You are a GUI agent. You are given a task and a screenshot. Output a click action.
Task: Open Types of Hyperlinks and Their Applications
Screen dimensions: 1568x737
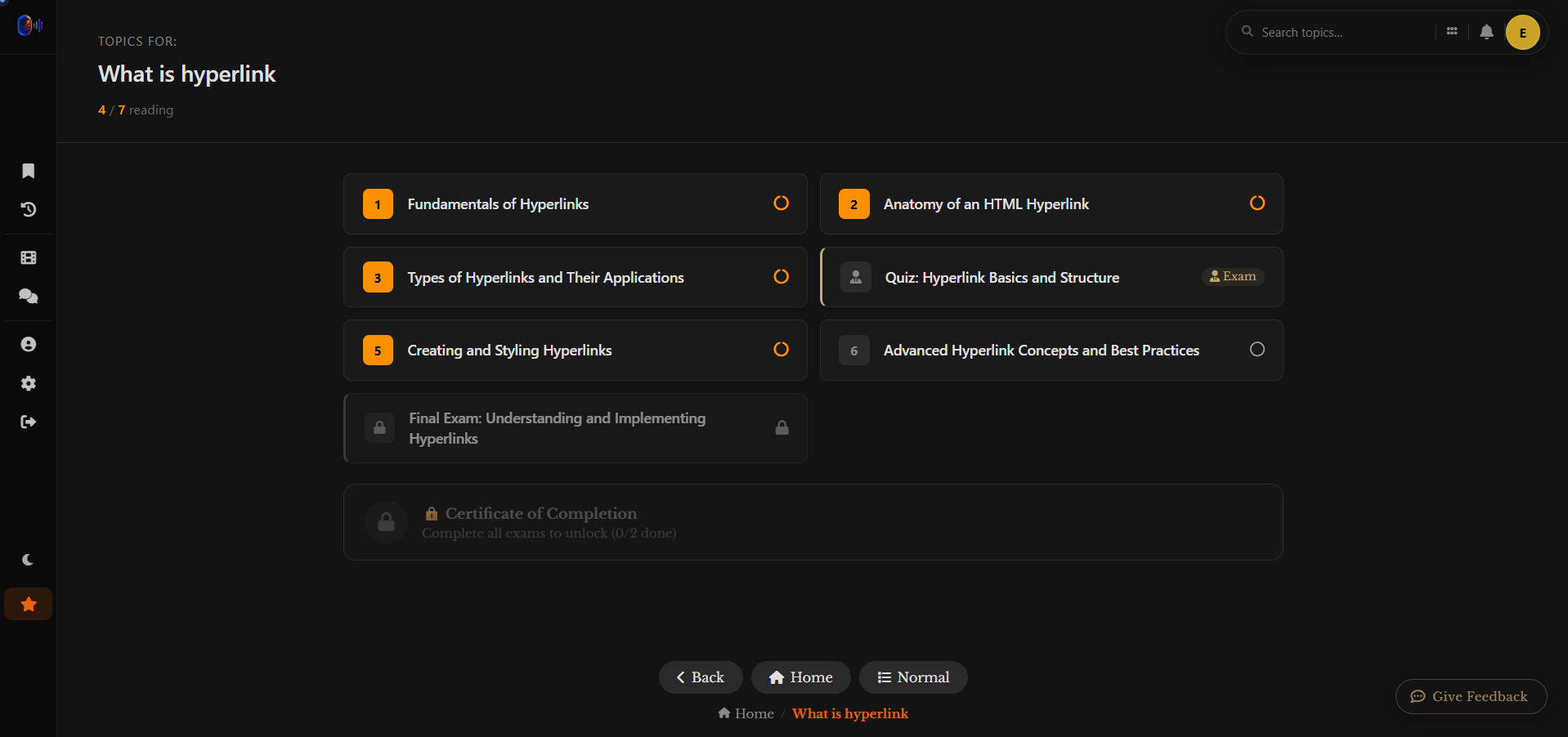[x=576, y=277]
